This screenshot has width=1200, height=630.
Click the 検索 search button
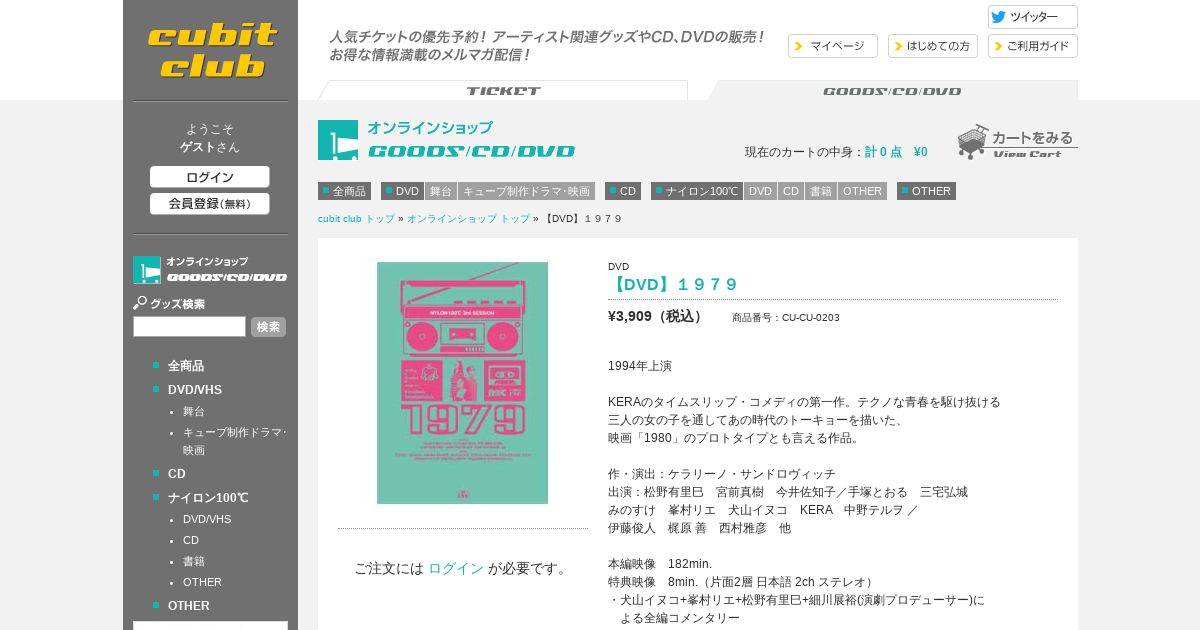[x=268, y=327]
